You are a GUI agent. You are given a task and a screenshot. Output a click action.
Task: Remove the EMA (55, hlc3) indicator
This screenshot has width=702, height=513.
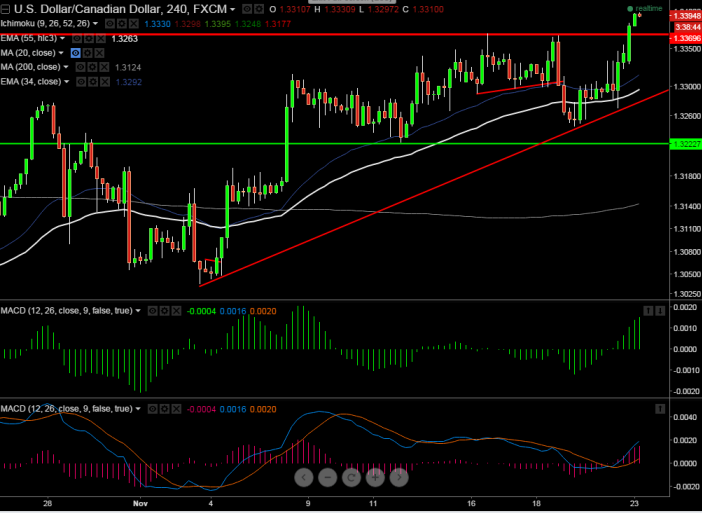(x=101, y=38)
